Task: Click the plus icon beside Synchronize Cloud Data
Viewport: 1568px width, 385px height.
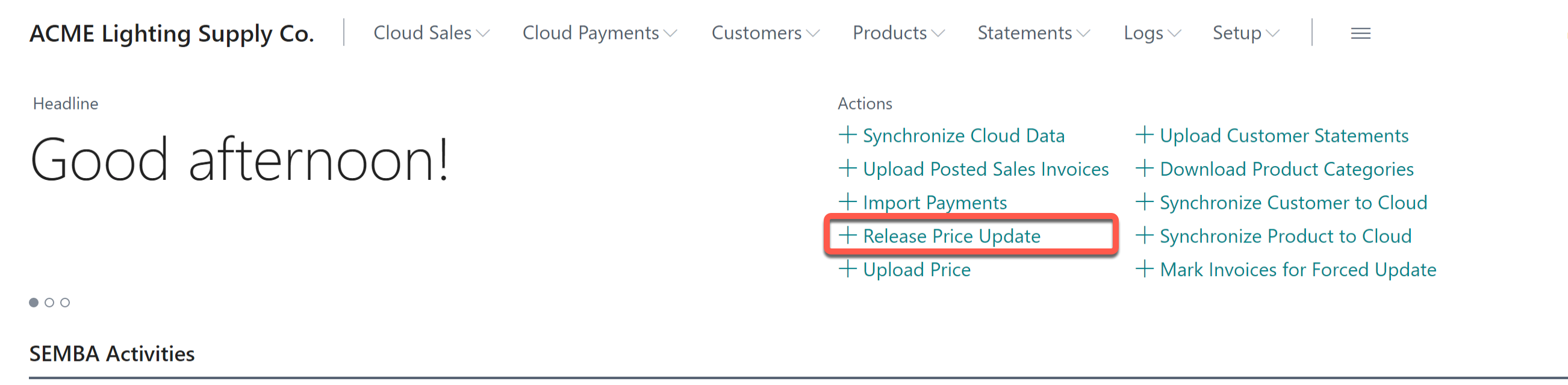Action: pyautogui.click(x=847, y=135)
